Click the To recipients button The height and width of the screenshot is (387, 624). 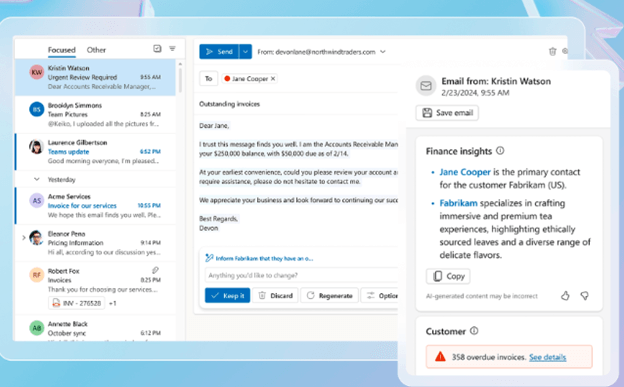click(209, 78)
